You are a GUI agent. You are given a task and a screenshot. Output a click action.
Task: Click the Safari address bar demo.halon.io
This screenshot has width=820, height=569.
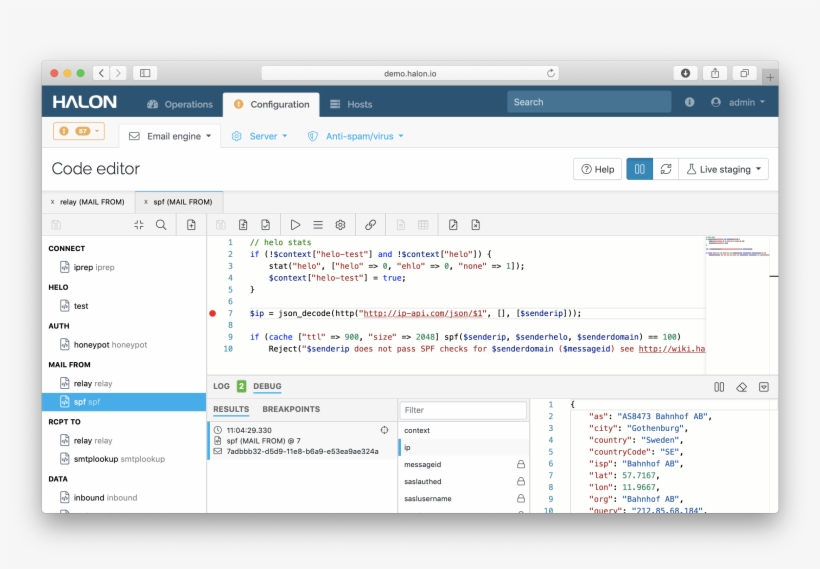(410, 73)
